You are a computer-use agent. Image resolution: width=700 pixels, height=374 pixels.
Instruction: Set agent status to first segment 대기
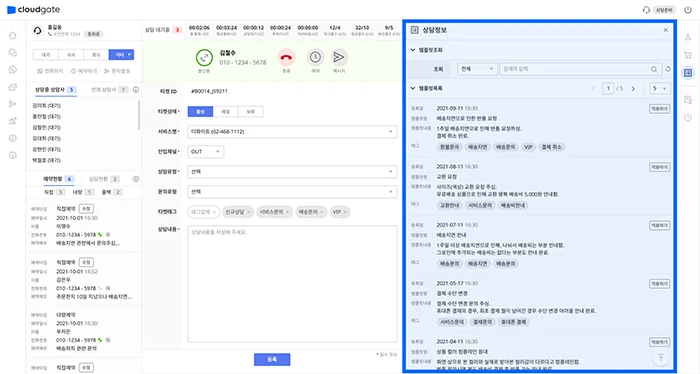pyautogui.click(x=46, y=55)
